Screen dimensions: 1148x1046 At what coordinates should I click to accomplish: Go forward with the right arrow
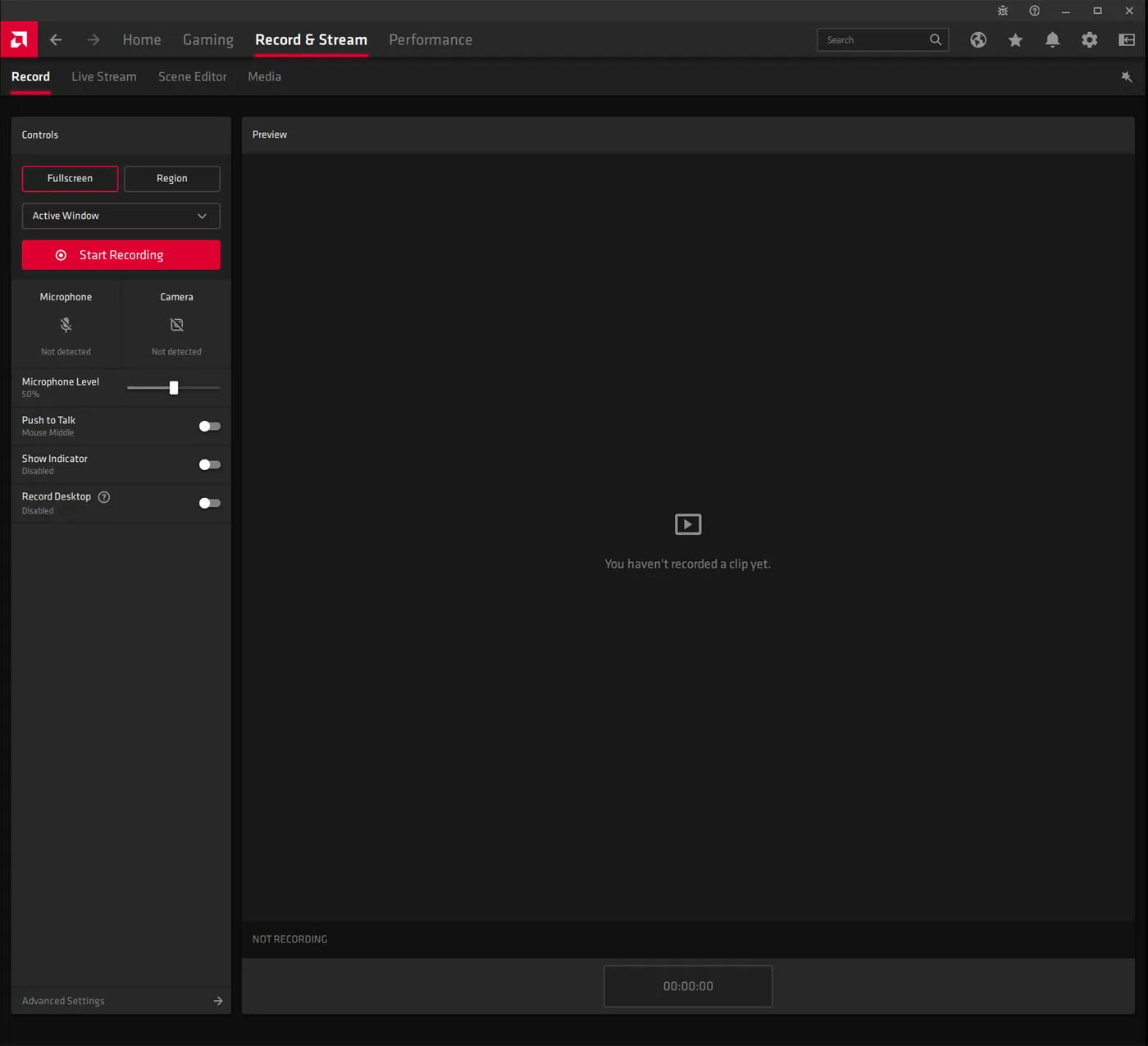[x=93, y=39]
